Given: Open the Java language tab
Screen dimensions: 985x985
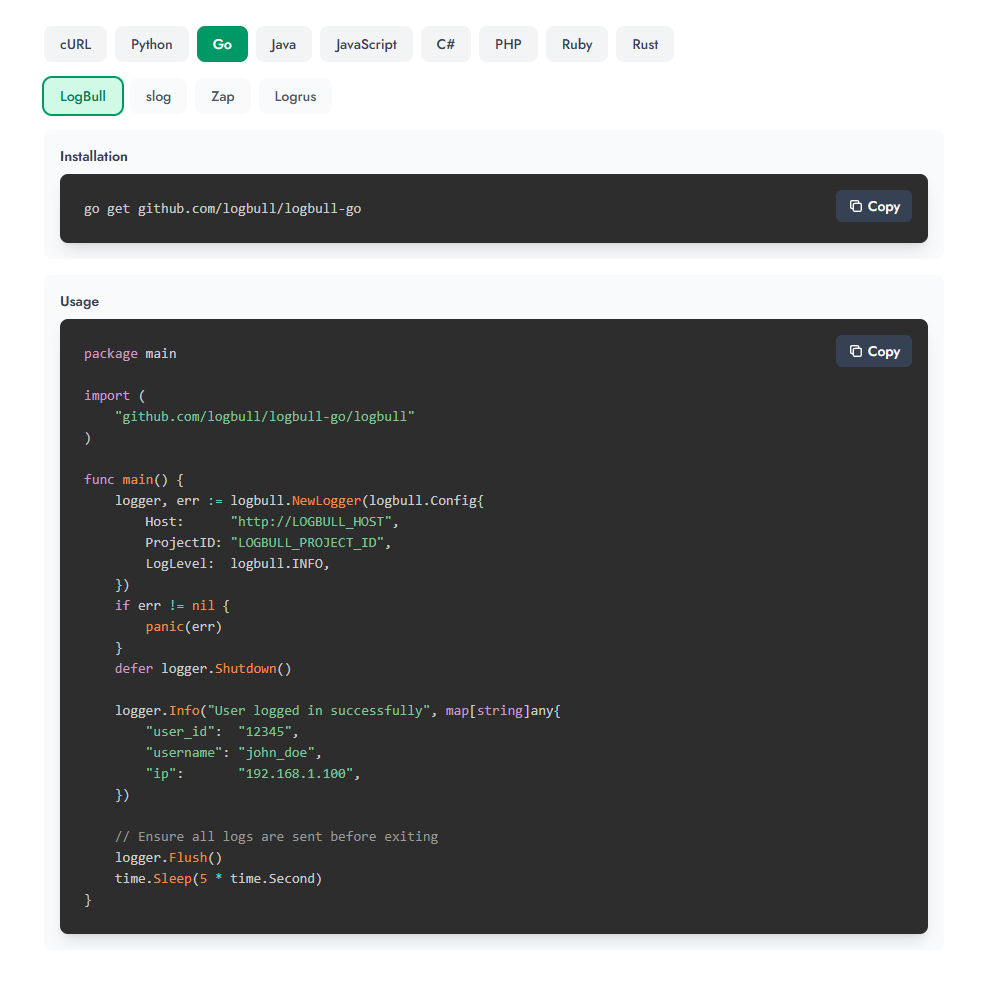Looking at the screenshot, I should tap(283, 44).
